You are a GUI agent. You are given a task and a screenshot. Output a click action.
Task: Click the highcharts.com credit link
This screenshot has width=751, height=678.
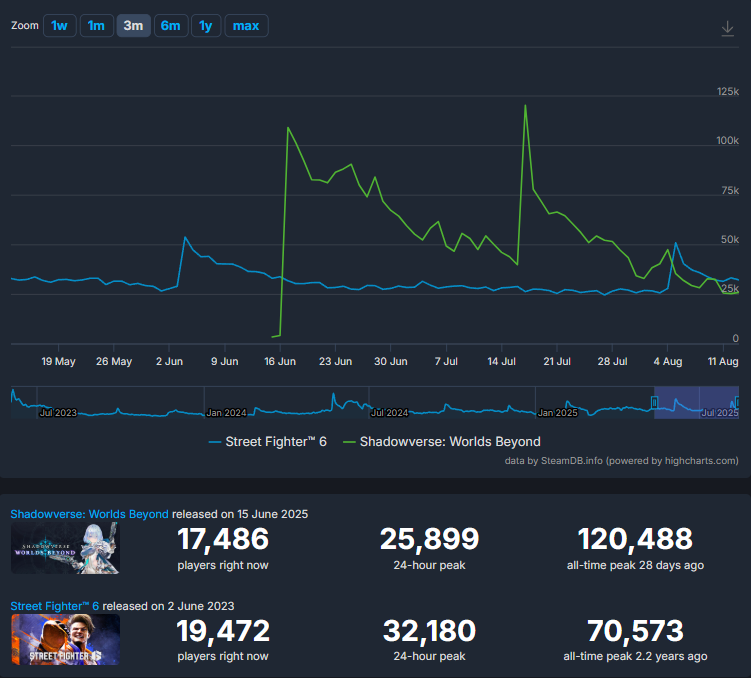688,460
